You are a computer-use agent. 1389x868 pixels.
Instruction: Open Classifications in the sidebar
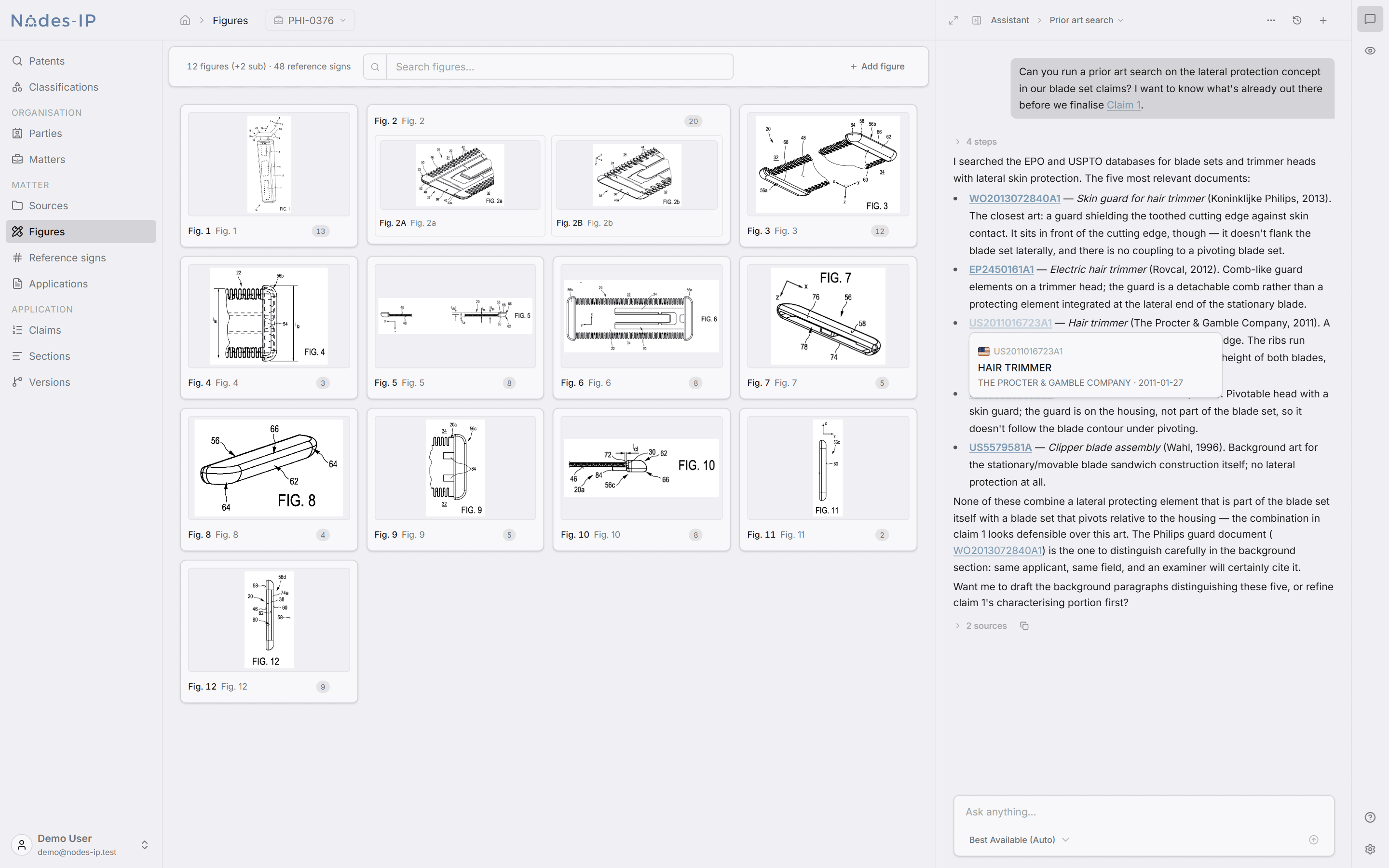(x=81, y=87)
